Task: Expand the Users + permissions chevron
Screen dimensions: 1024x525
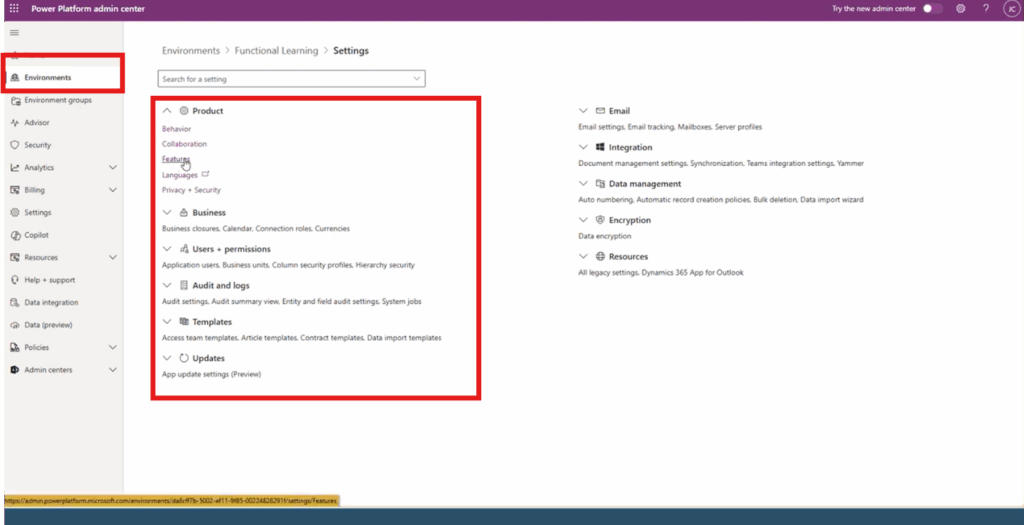Action: click(167, 249)
